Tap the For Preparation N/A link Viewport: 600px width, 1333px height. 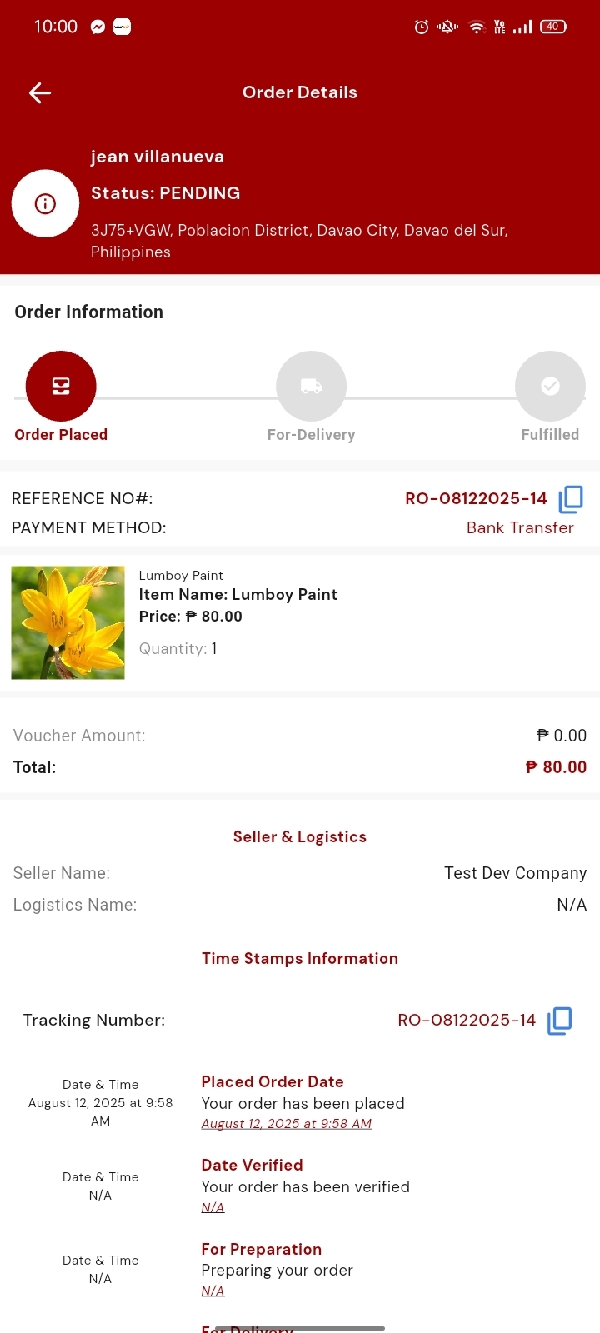pyautogui.click(x=213, y=1291)
